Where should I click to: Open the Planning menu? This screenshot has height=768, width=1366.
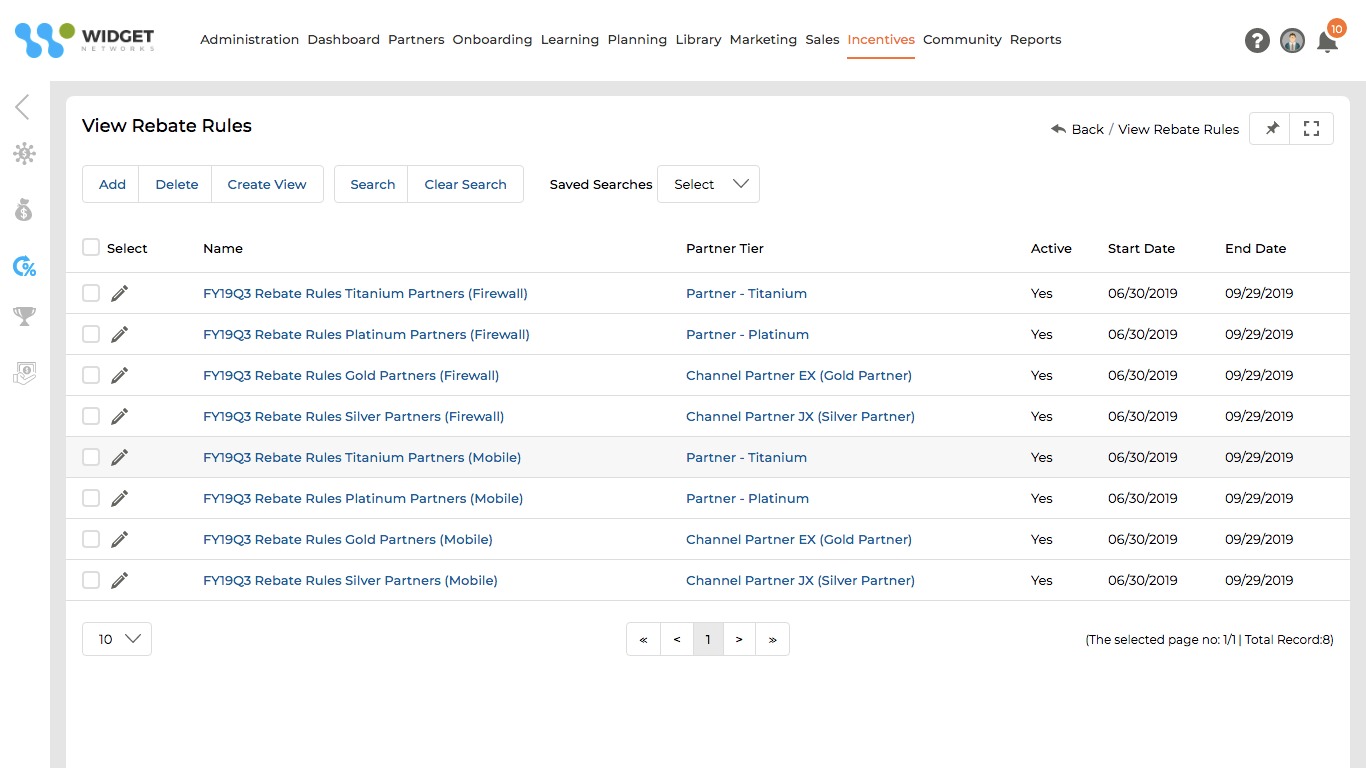[637, 40]
